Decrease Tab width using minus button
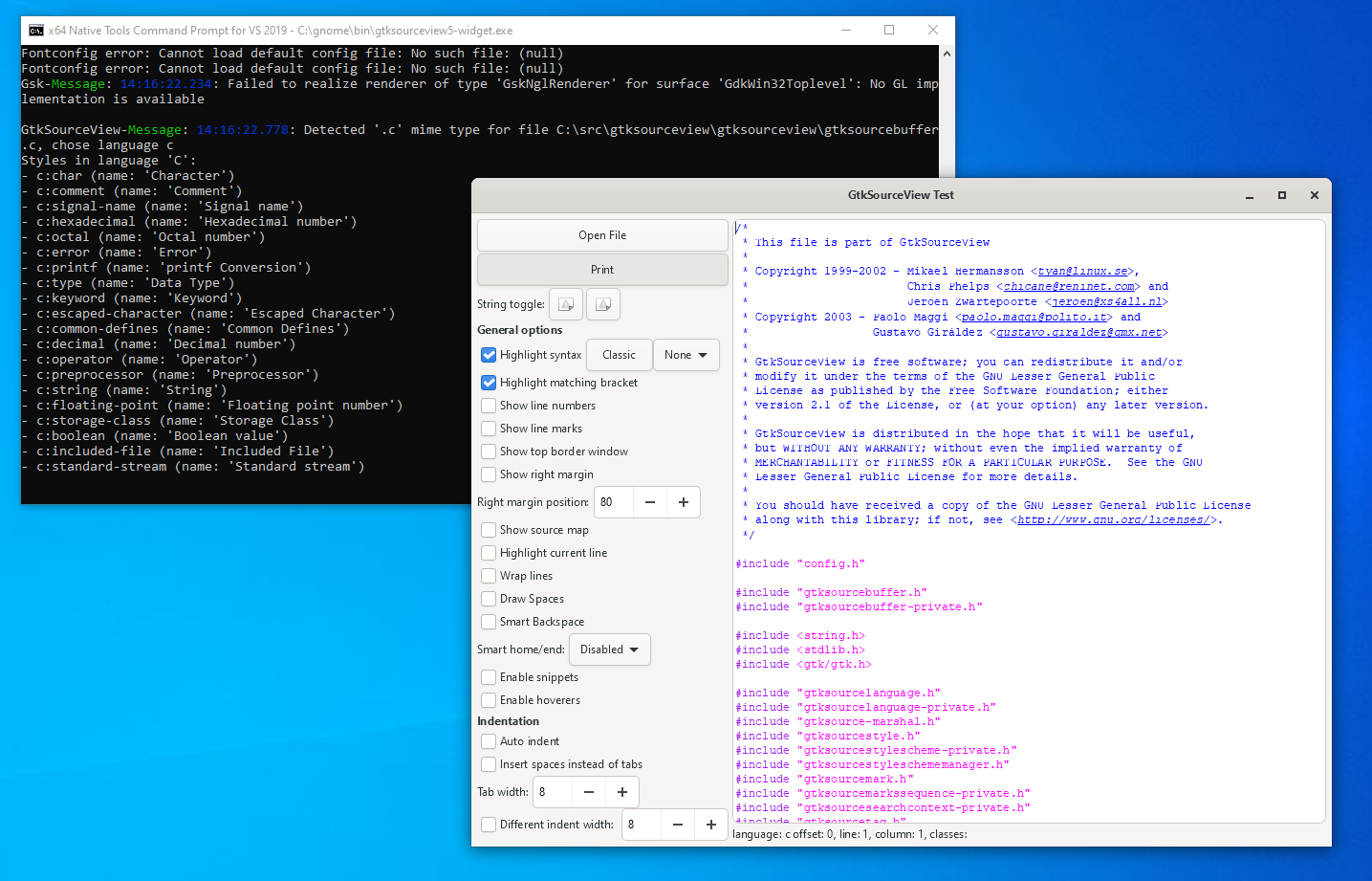This screenshot has width=1372, height=881. point(589,792)
